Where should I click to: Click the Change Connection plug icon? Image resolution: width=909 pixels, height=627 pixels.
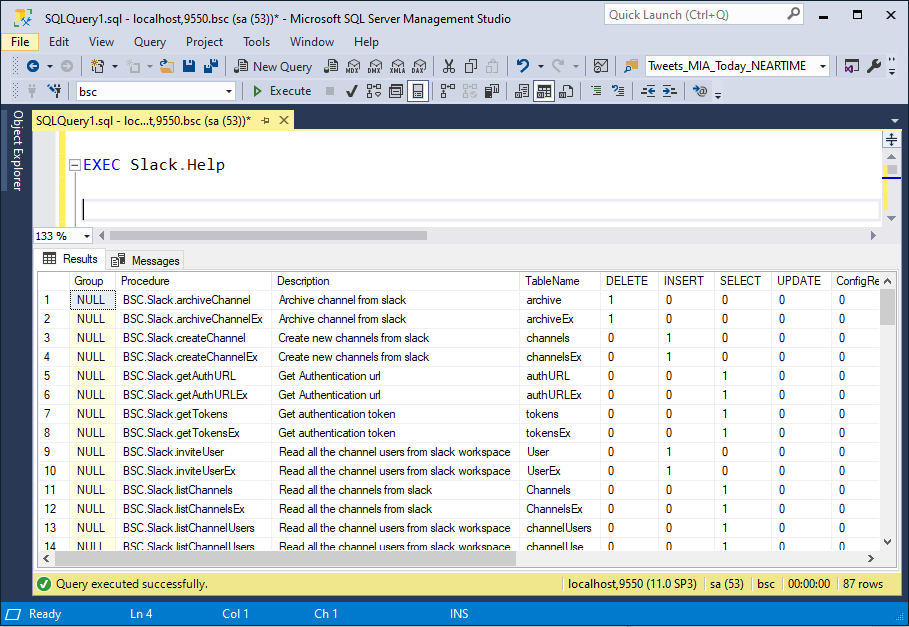(x=54, y=91)
